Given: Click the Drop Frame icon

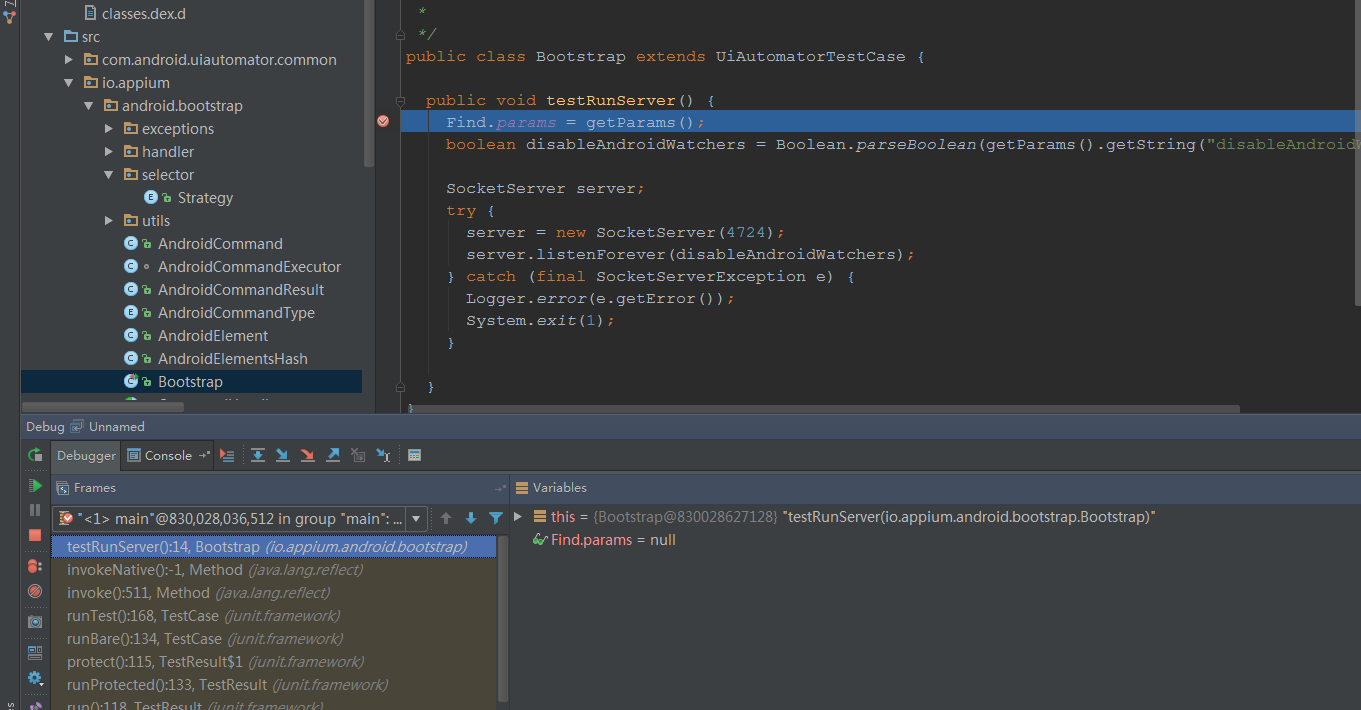Looking at the screenshot, I should coord(358,455).
